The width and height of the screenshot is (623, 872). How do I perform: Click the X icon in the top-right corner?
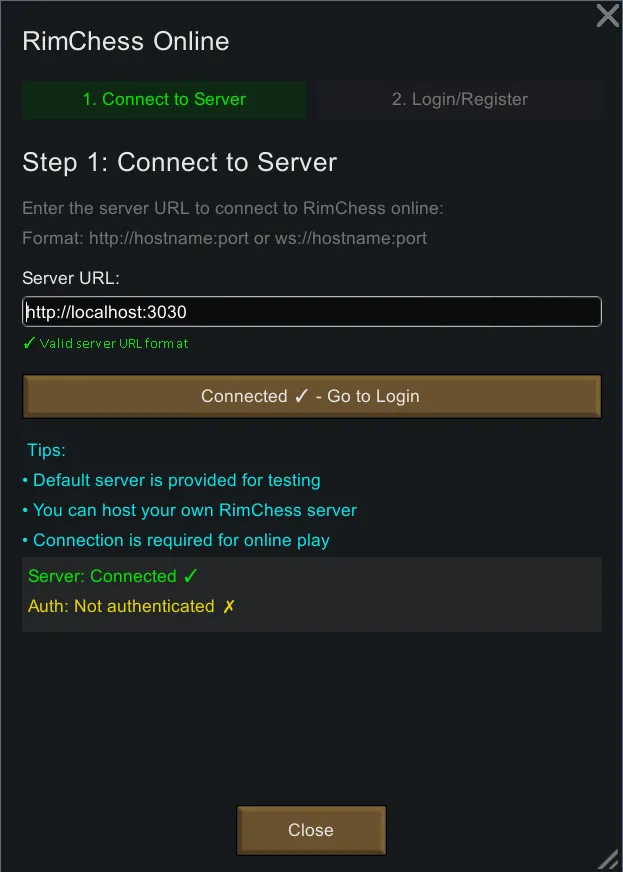coord(607,15)
